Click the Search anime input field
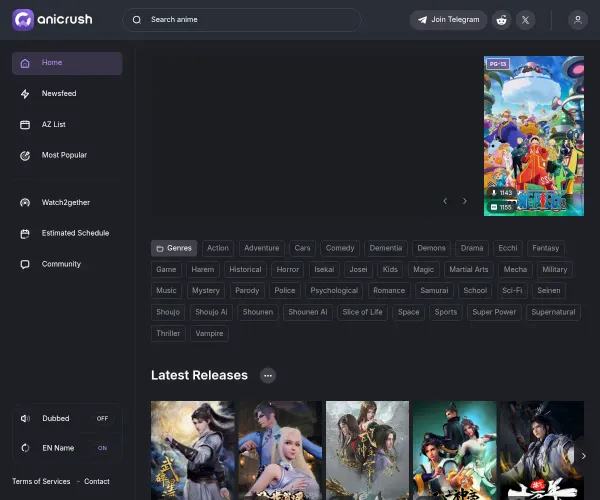The width and height of the screenshot is (600, 500). 250,20
